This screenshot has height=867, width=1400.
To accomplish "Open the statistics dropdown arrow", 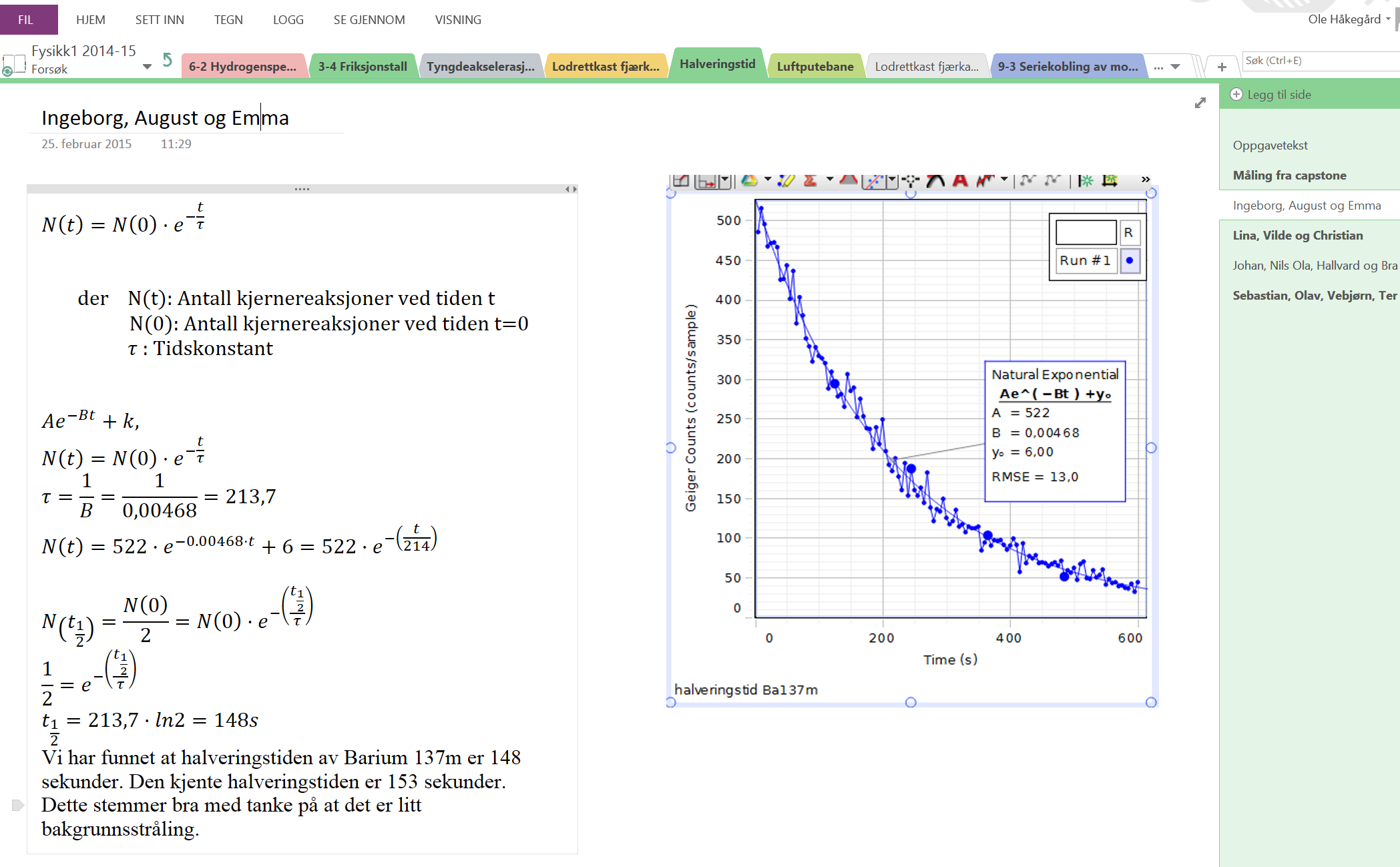I will pos(829,180).
